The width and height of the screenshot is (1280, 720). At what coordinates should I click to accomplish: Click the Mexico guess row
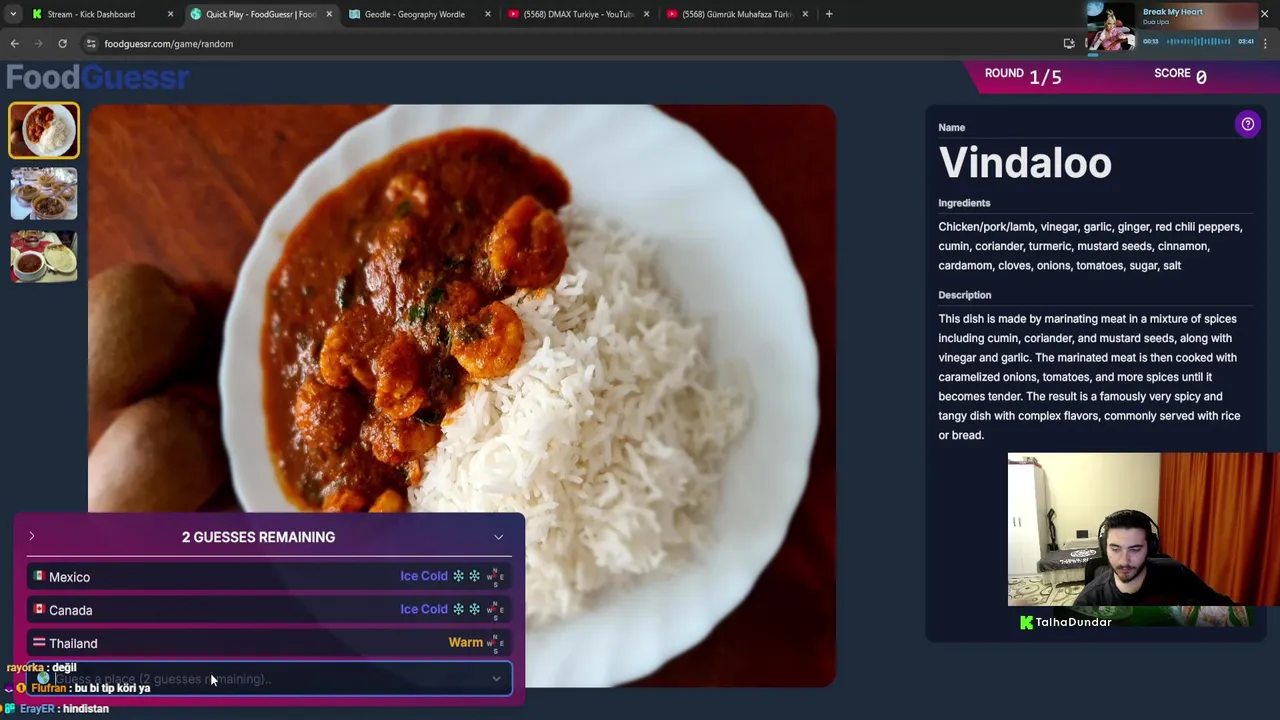click(268, 577)
